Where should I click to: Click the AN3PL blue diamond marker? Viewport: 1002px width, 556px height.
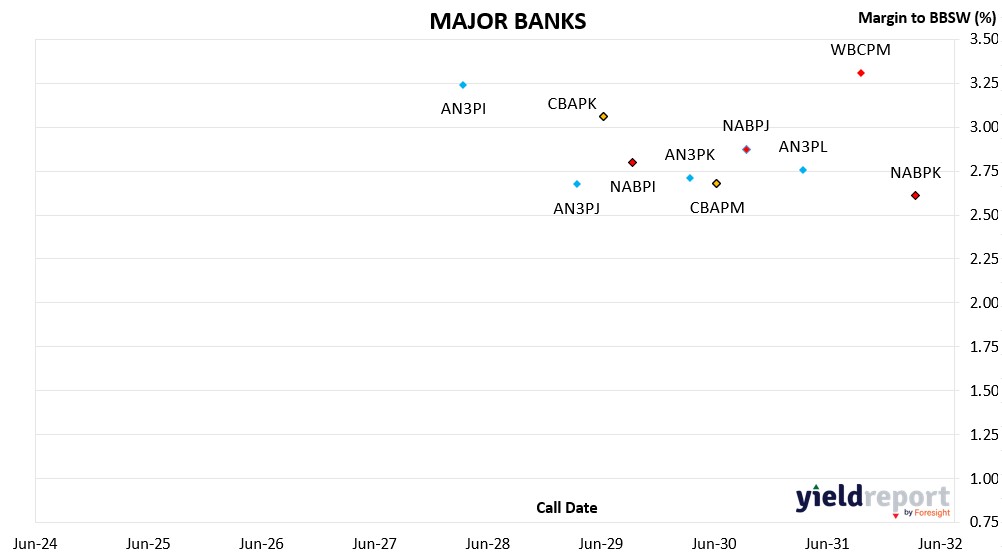click(802, 170)
